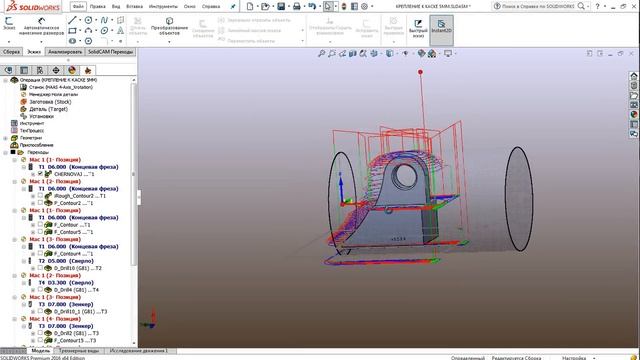Check the D_Drill2 (G81) ...T3 checkbox

coord(40,333)
